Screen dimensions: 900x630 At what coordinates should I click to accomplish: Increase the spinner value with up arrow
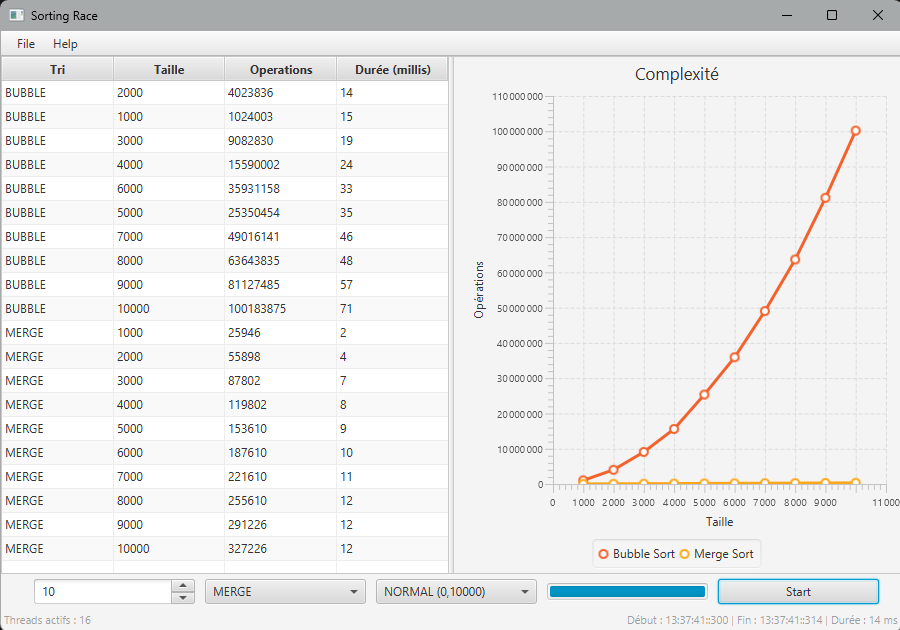point(183,586)
